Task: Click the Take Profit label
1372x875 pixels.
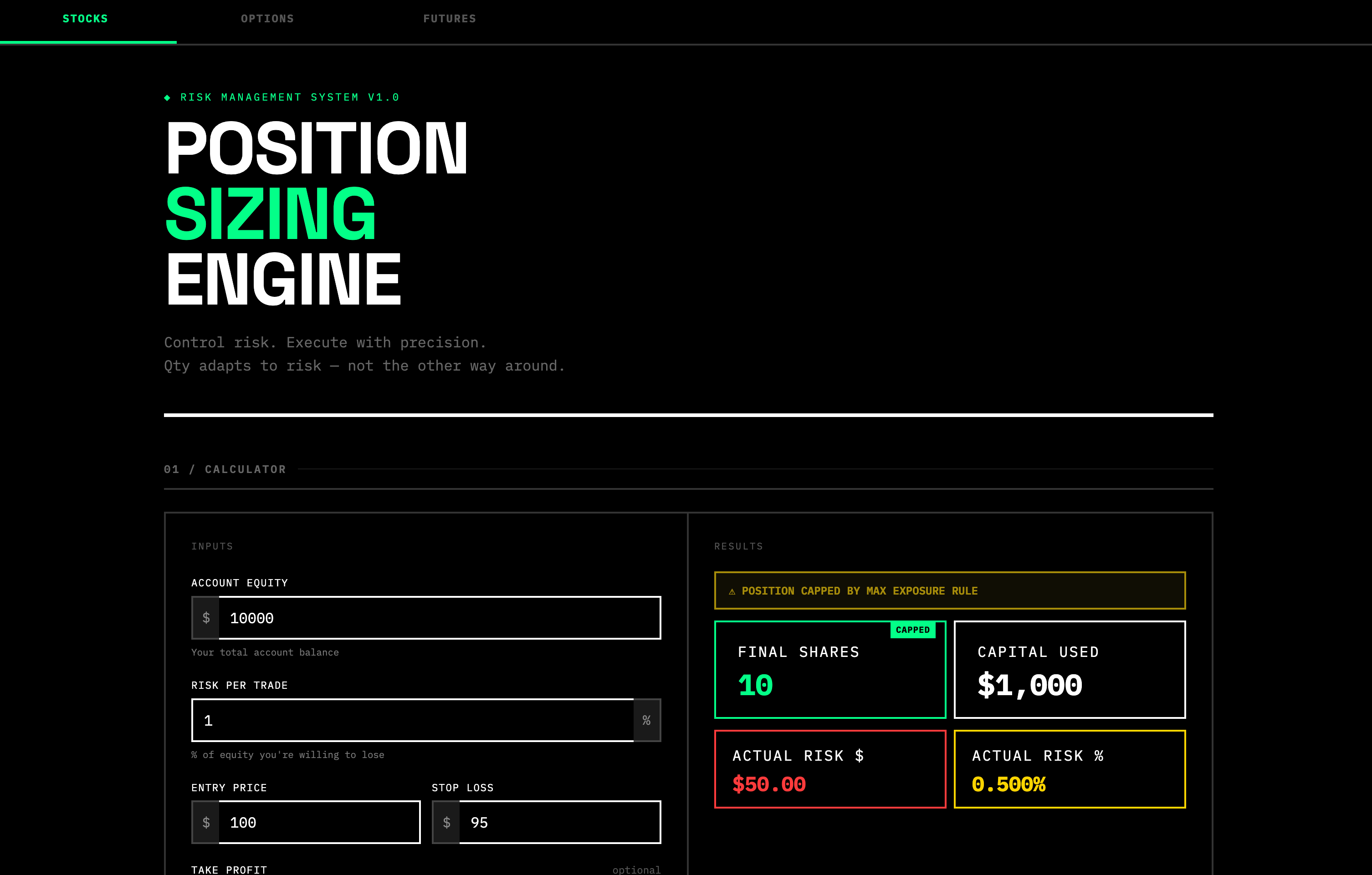Action: point(229,869)
